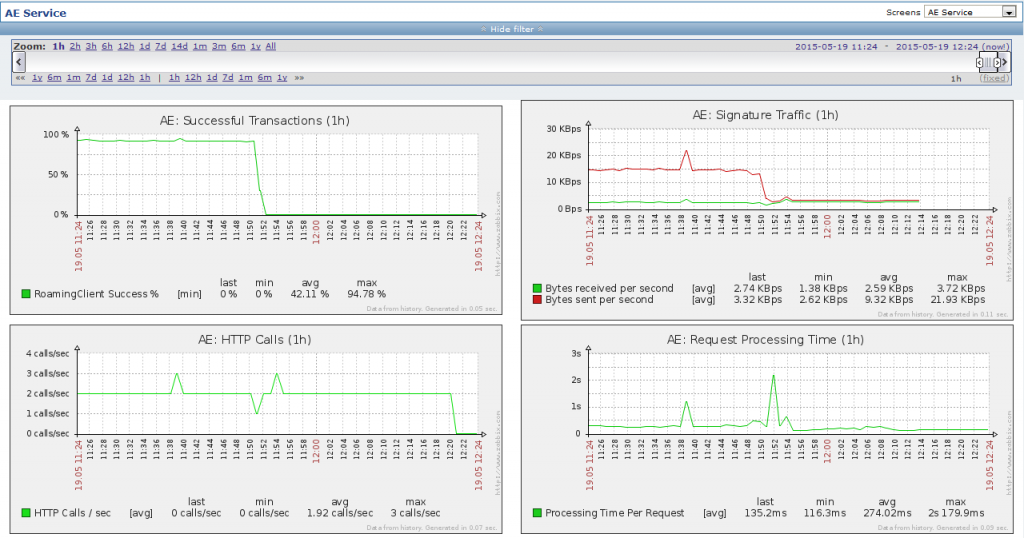Toggle the fixed period link
1024x538 pixels.
(x=995, y=78)
